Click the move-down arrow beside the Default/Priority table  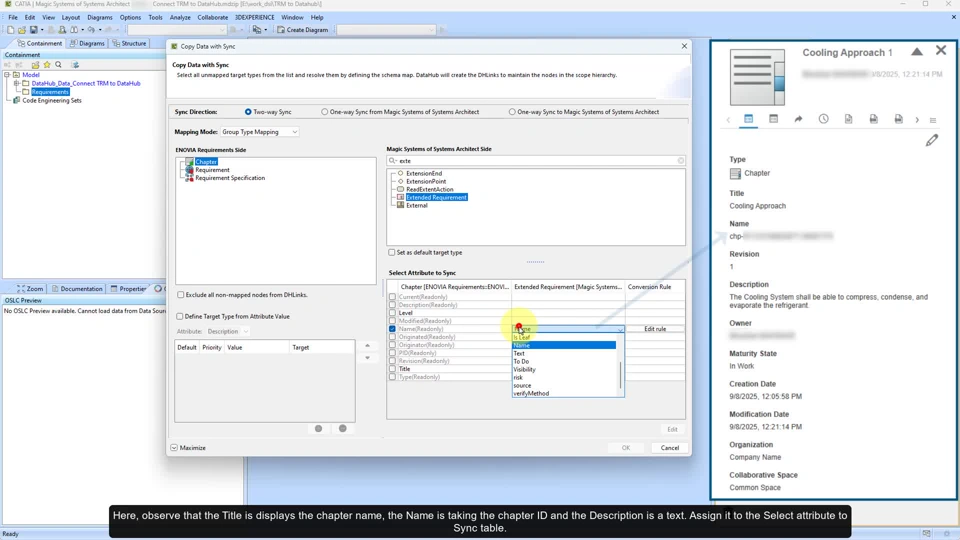click(367, 358)
